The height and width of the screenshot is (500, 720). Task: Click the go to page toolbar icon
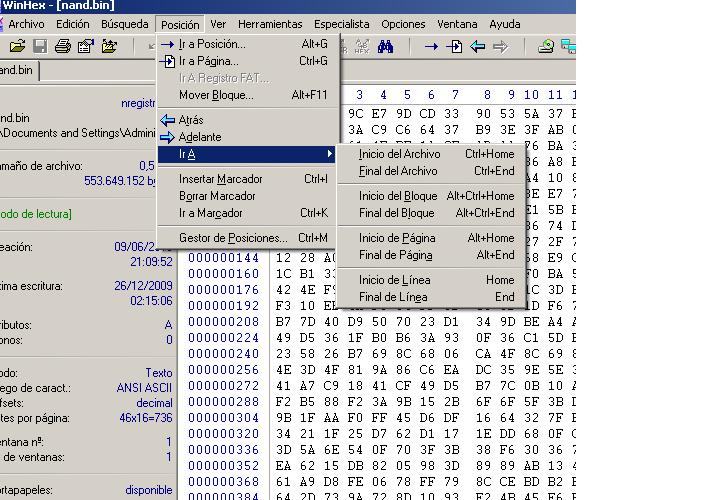coord(455,46)
